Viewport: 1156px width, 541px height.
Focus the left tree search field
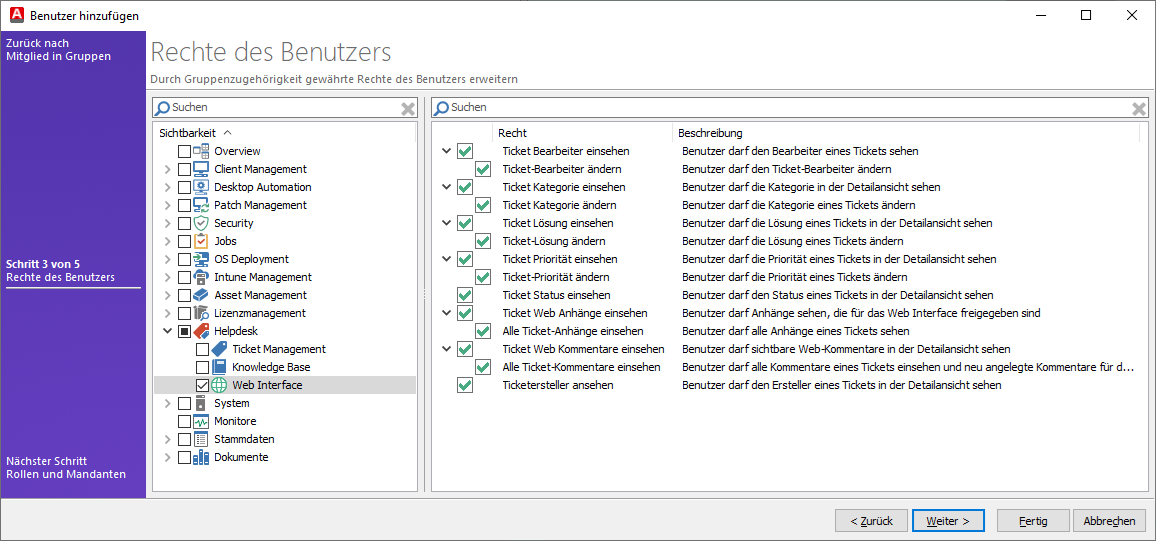[284, 108]
